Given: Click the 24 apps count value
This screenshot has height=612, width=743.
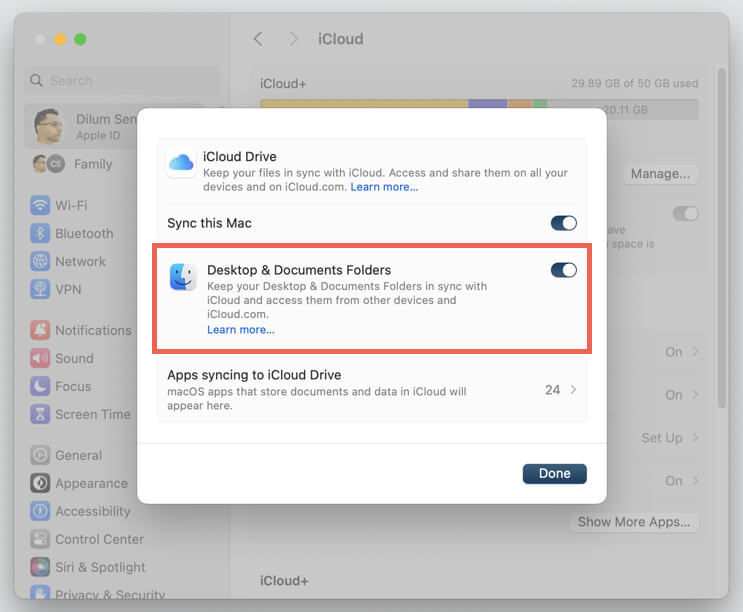Looking at the screenshot, I should (553, 390).
